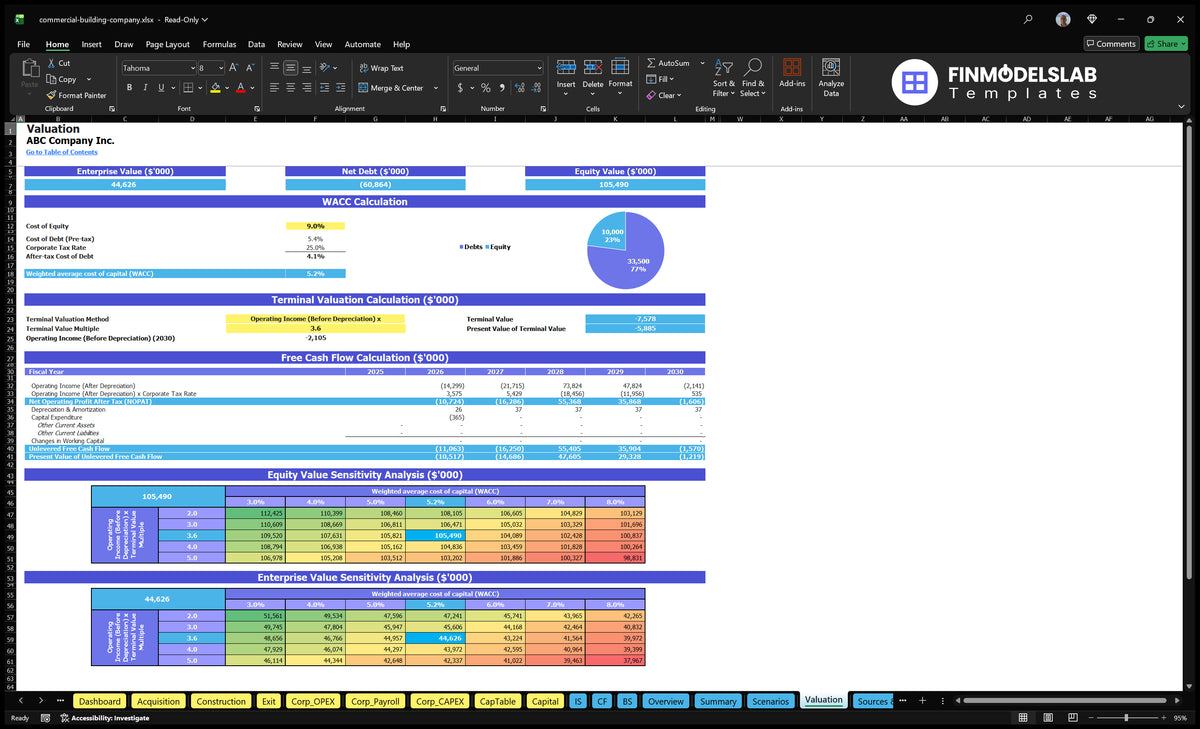1200x729 pixels.
Task: Click the Percent Style icon
Action: click(x=486, y=88)
